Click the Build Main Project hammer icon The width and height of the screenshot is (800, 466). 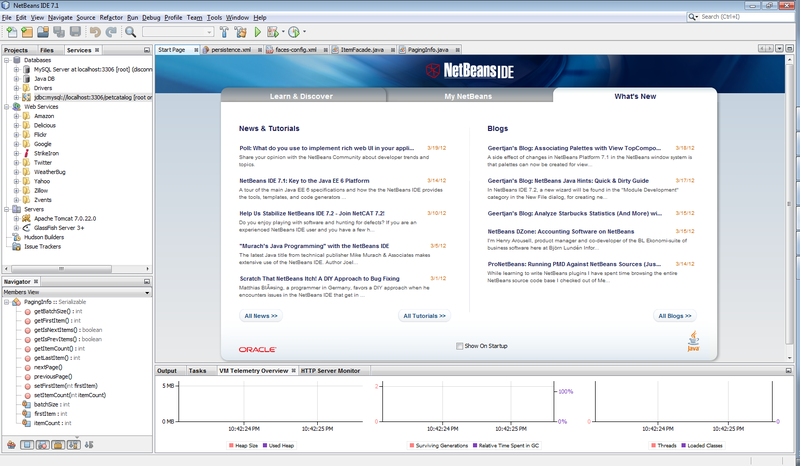coord(224,32)
